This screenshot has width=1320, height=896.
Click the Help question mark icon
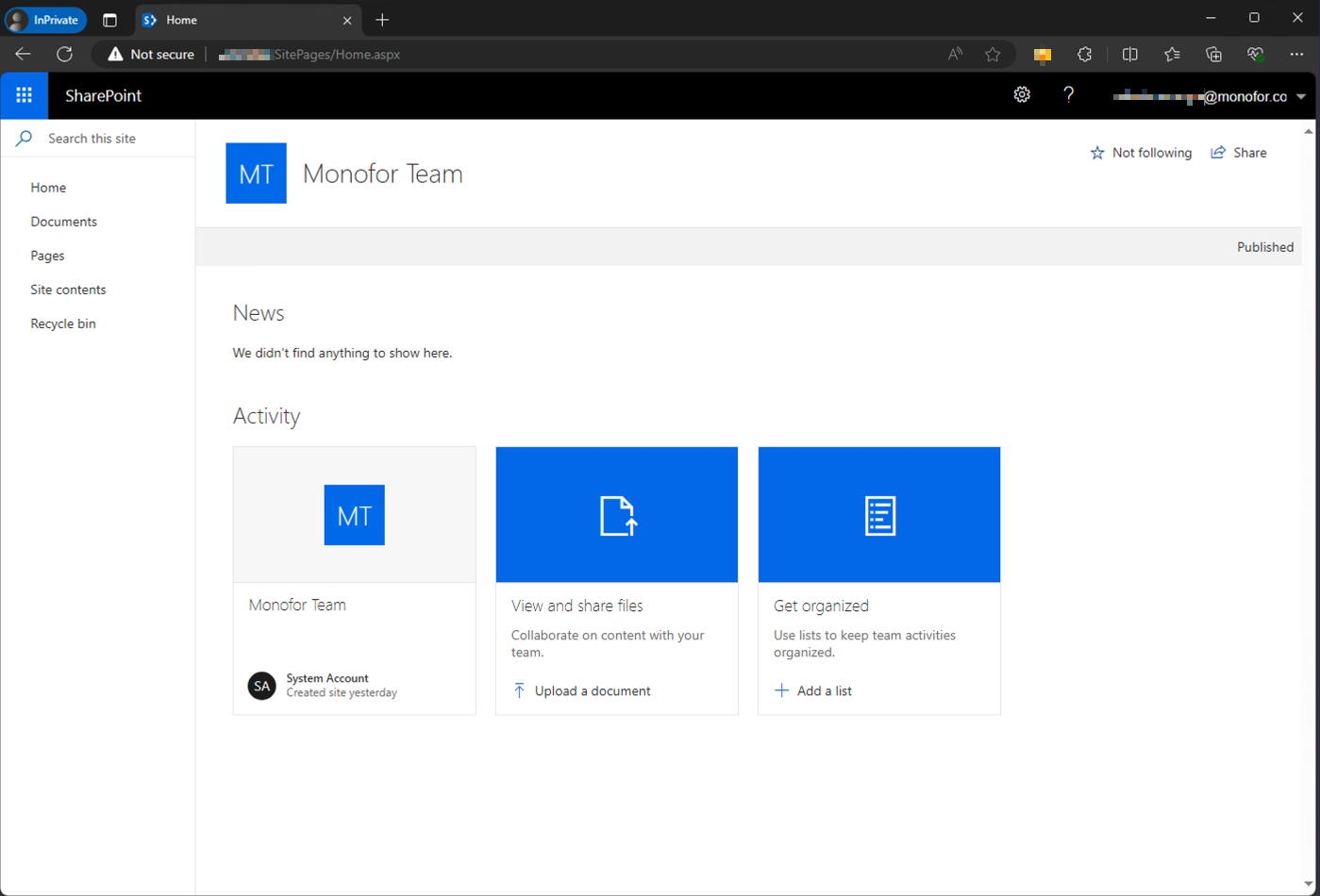coord(1068,94)
